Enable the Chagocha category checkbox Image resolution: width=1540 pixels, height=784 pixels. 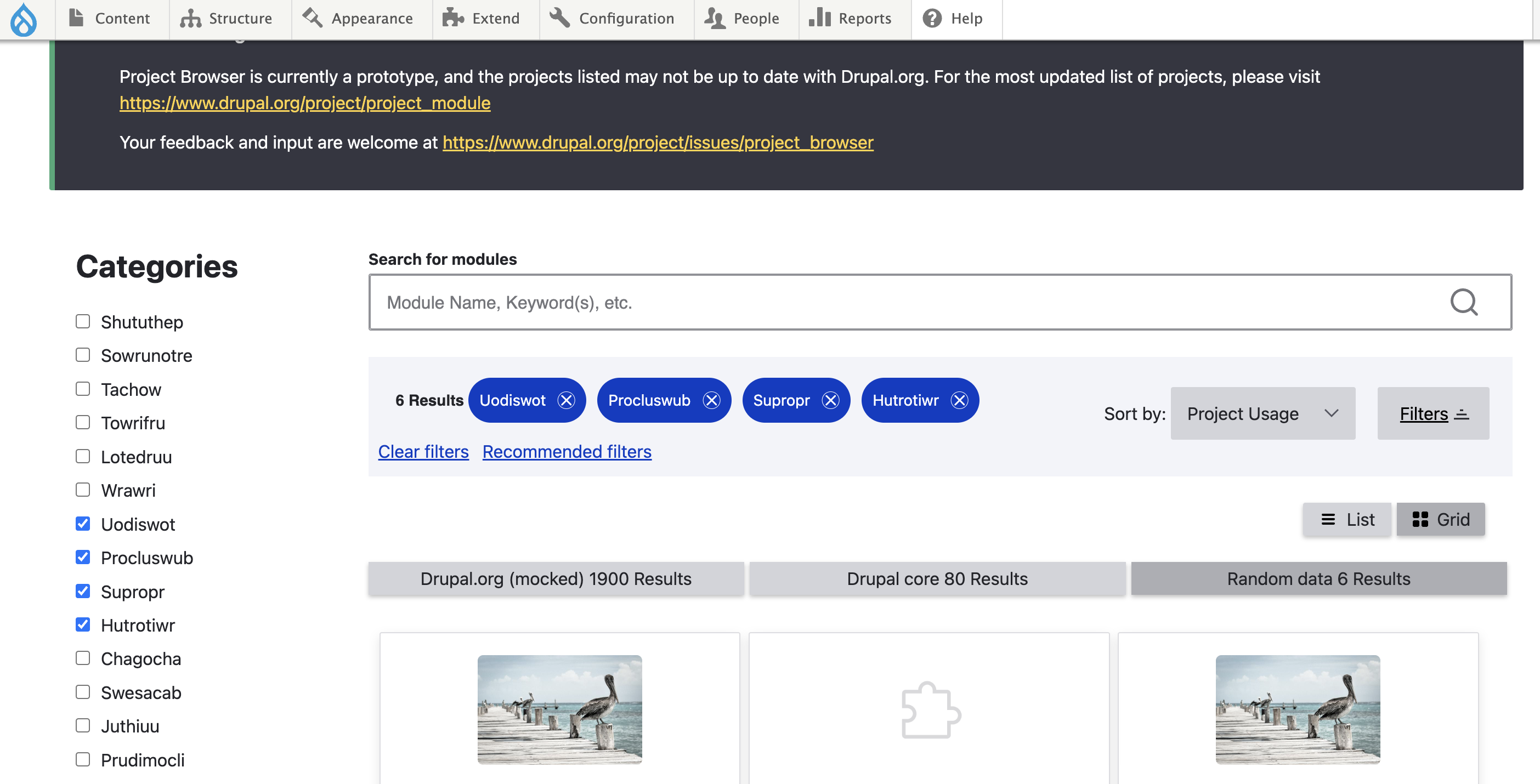pyautogui.click(x=83, y=657)
